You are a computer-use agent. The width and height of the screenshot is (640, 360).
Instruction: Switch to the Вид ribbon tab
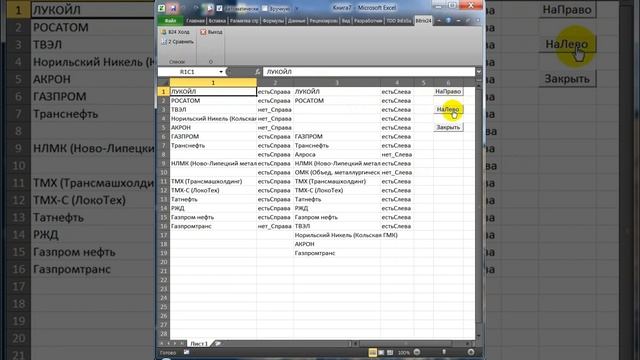tap(346, 20)
